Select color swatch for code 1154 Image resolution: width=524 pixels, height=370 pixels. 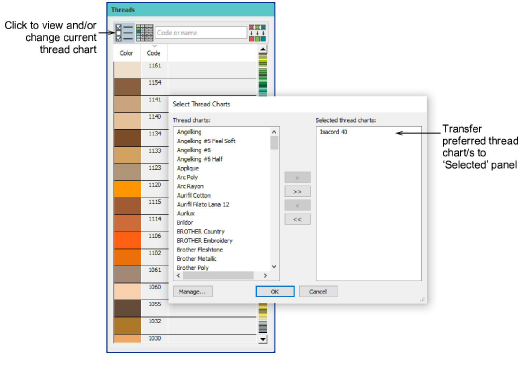click(x=127, y=87)
